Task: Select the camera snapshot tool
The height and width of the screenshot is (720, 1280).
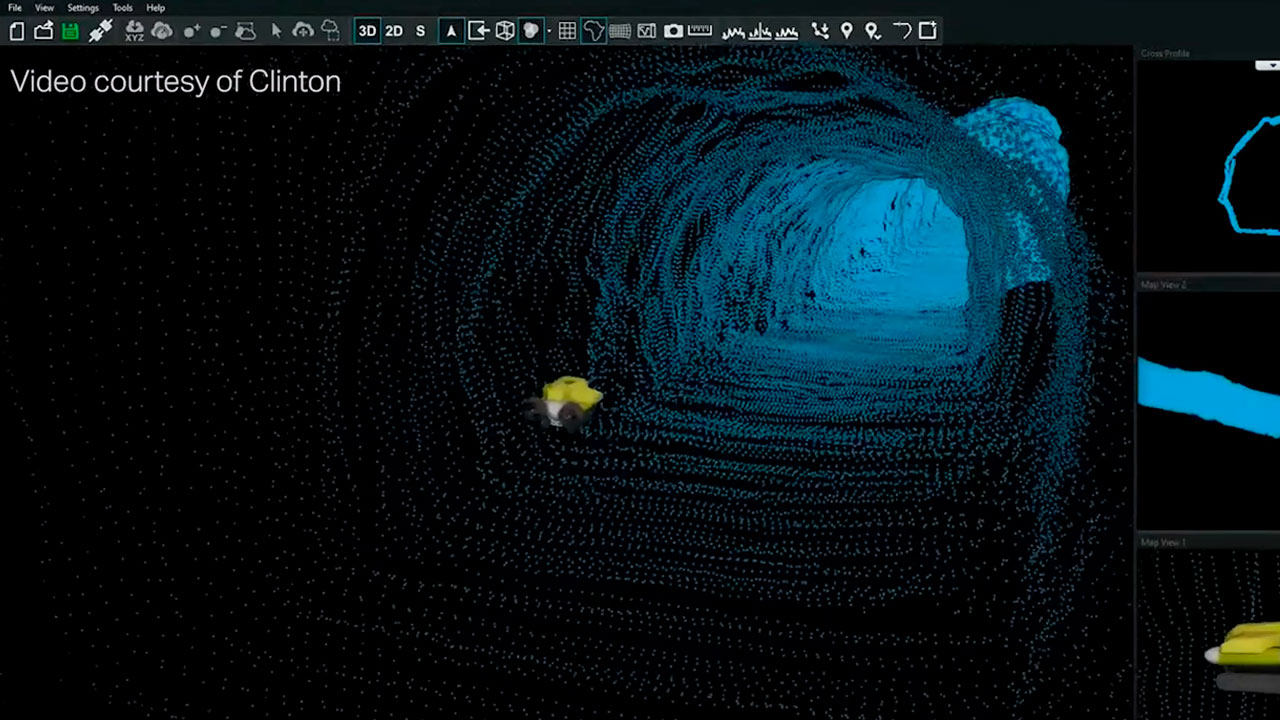Action: [x=673, y=31]
